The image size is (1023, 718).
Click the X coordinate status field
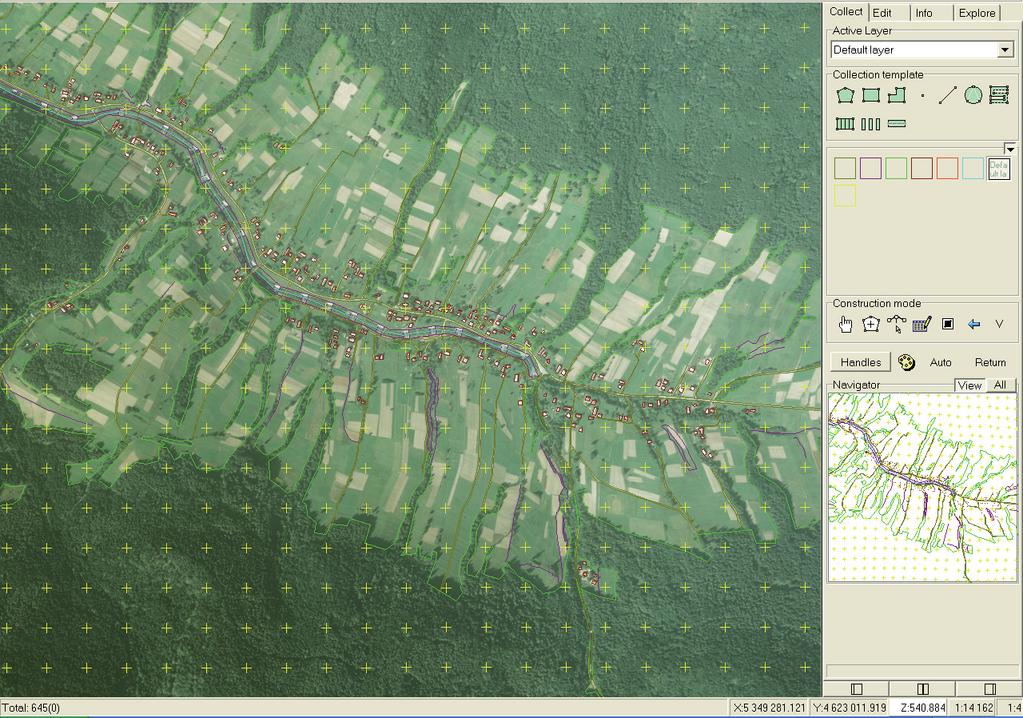pyautogui.click(x=769, y=708)
